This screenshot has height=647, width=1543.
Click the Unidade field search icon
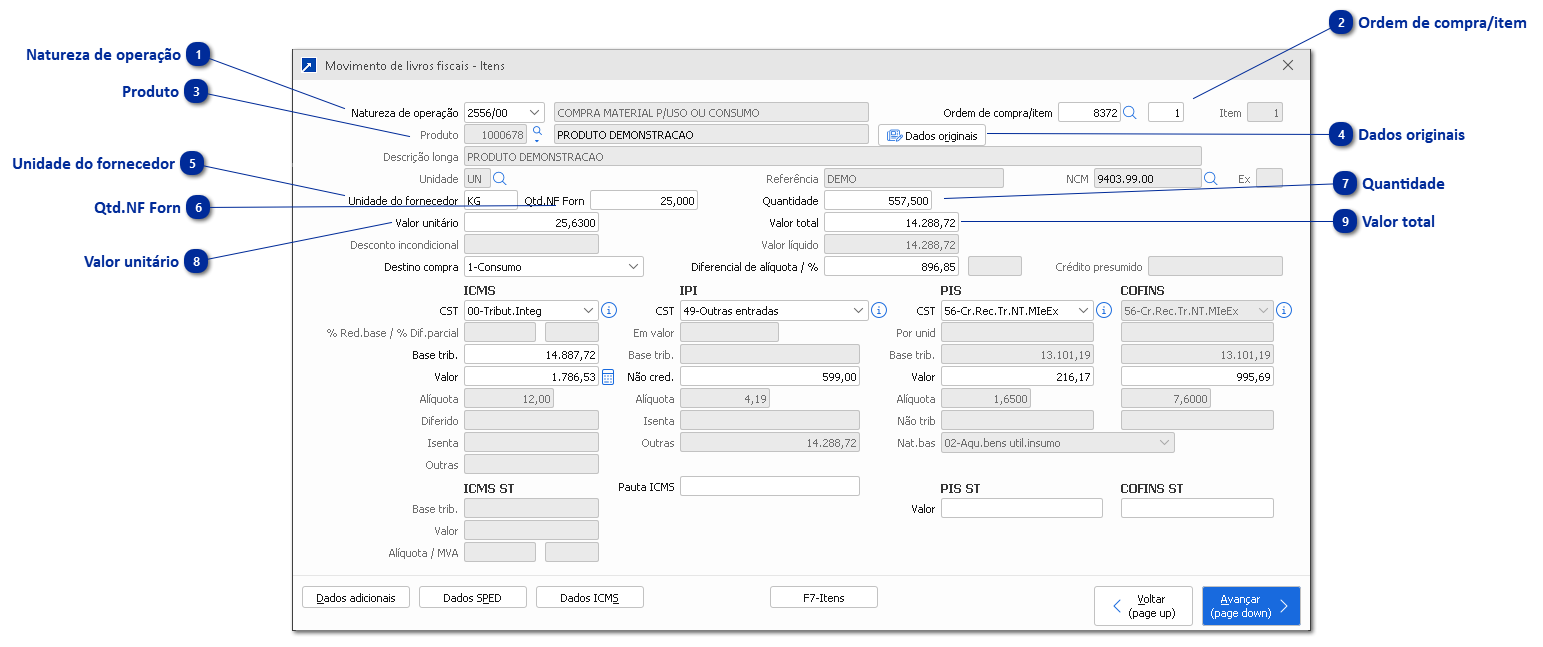coord(500,178)
